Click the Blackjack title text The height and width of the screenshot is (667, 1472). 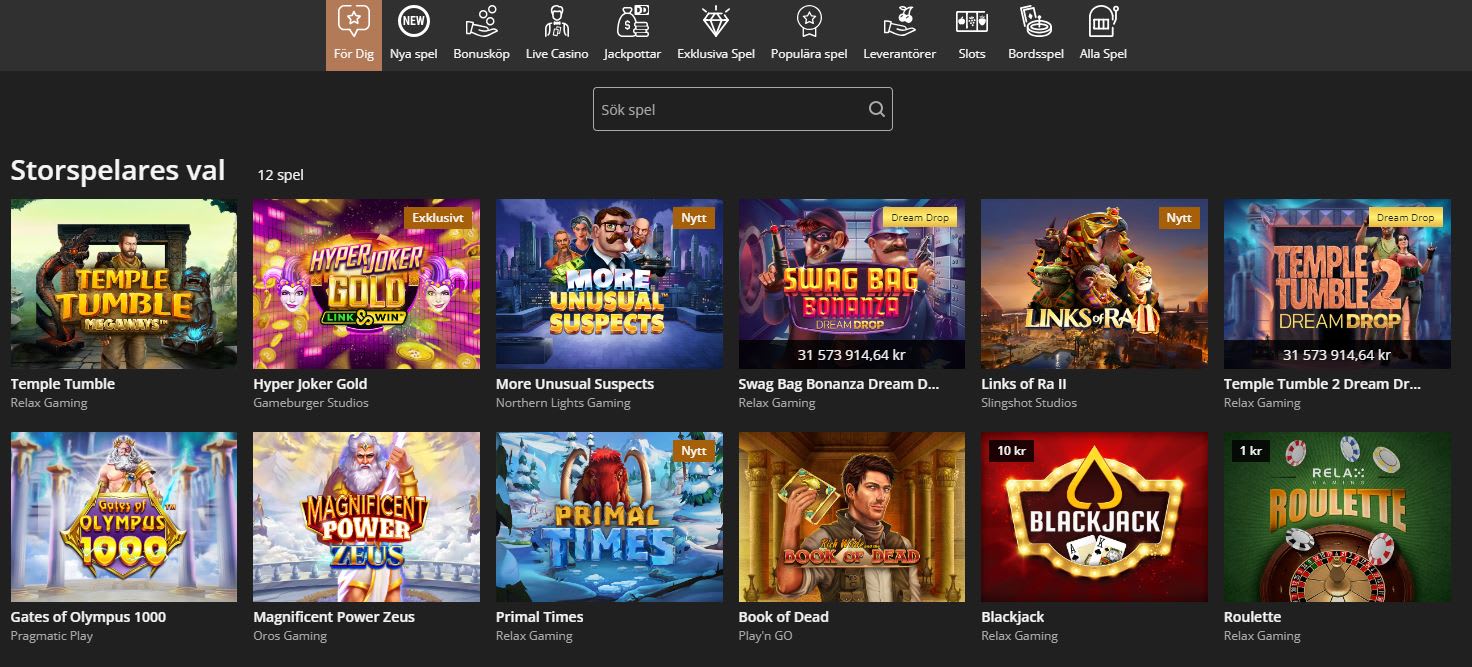(1013, 617)
